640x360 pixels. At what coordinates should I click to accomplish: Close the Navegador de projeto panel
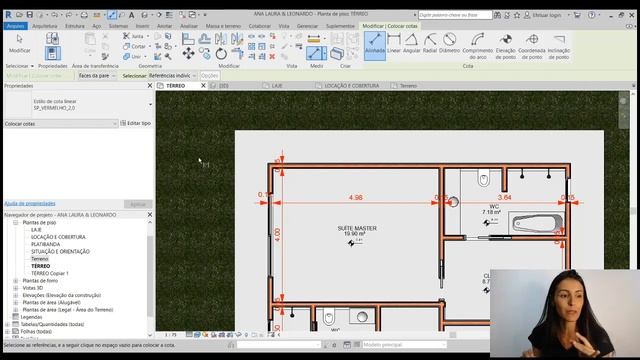(149, 214)
